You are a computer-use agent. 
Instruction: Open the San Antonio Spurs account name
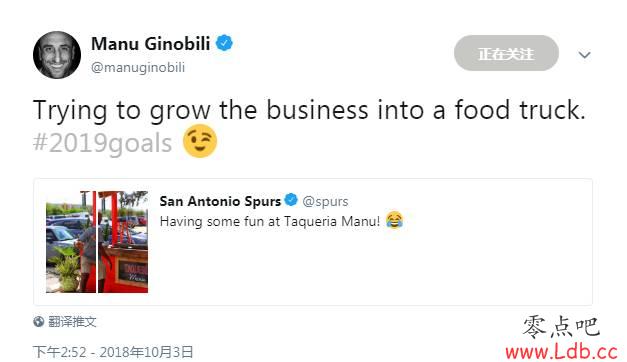[x=220, y=201]
